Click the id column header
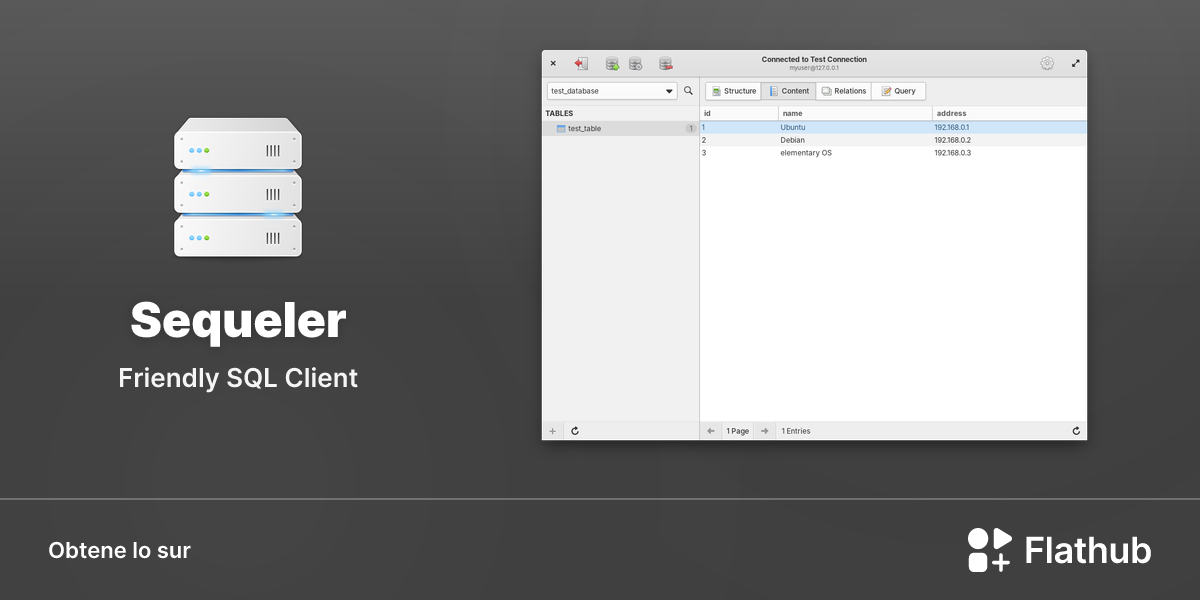 tap(739, 113)
